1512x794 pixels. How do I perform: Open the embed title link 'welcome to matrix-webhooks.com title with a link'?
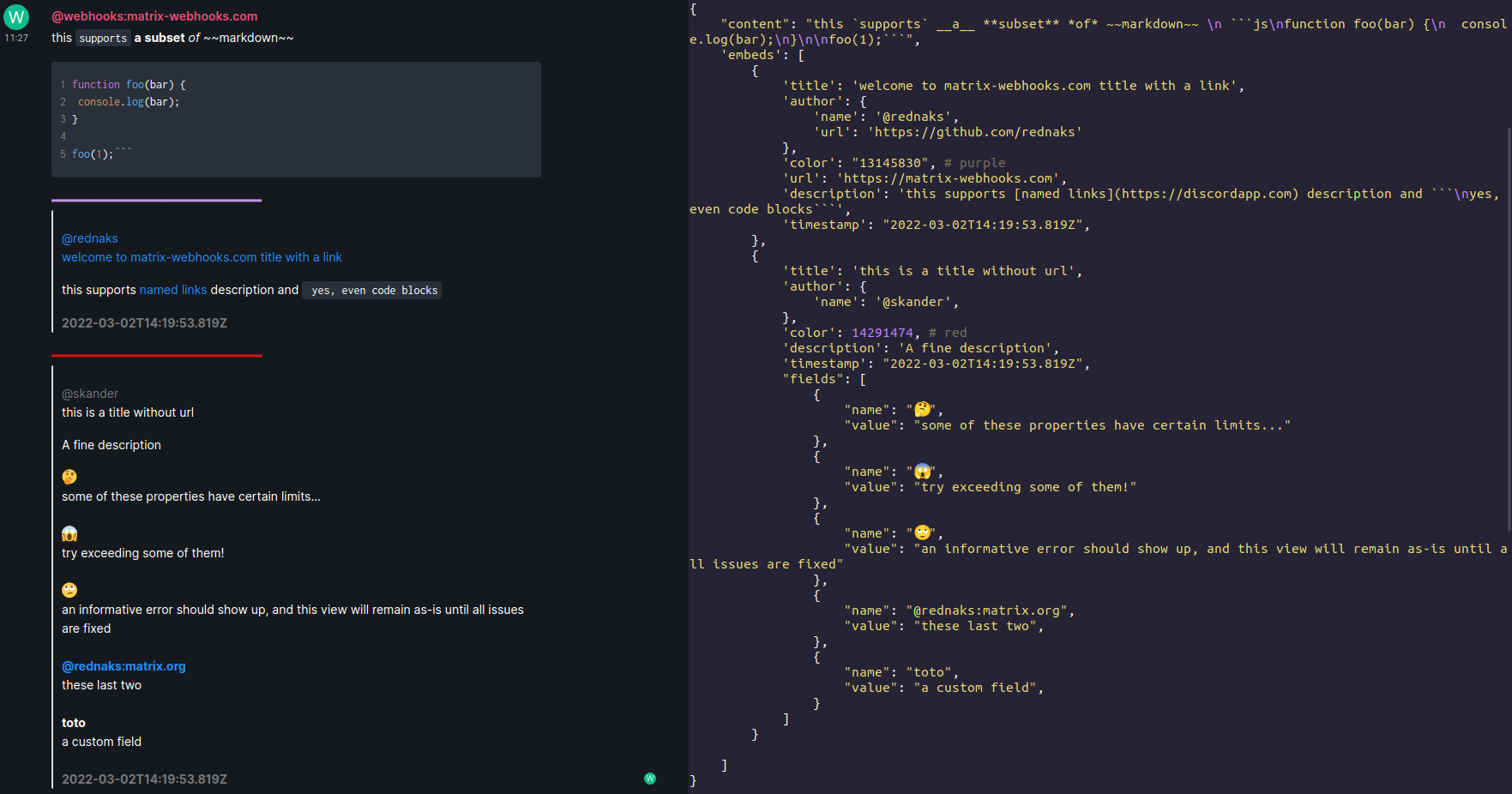[x=202, y=257]
